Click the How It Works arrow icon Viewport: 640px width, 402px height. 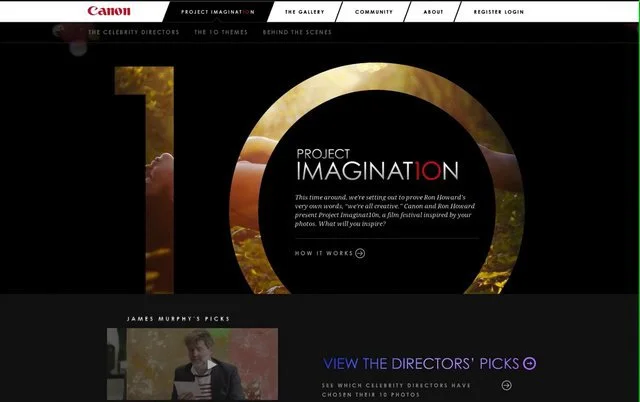click(360, 253)
